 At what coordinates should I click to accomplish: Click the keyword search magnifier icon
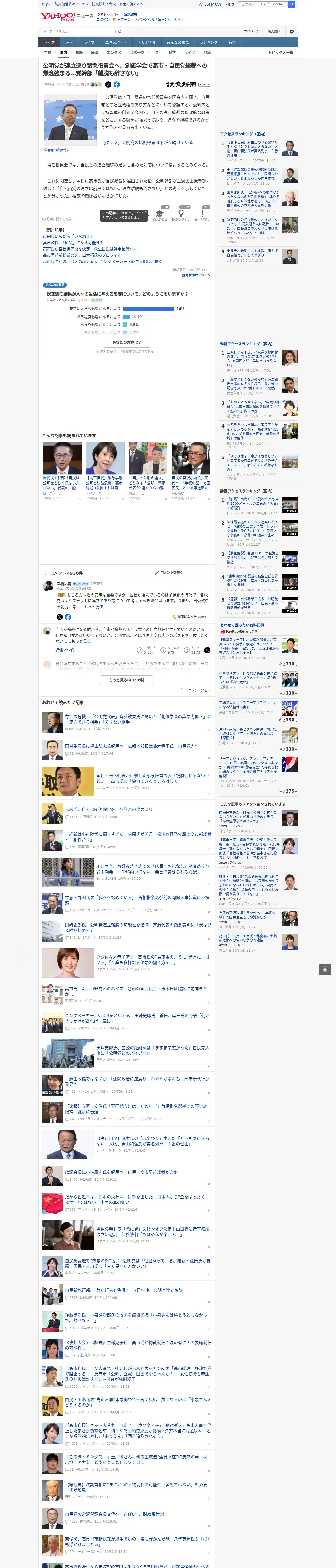coord(120,32)
